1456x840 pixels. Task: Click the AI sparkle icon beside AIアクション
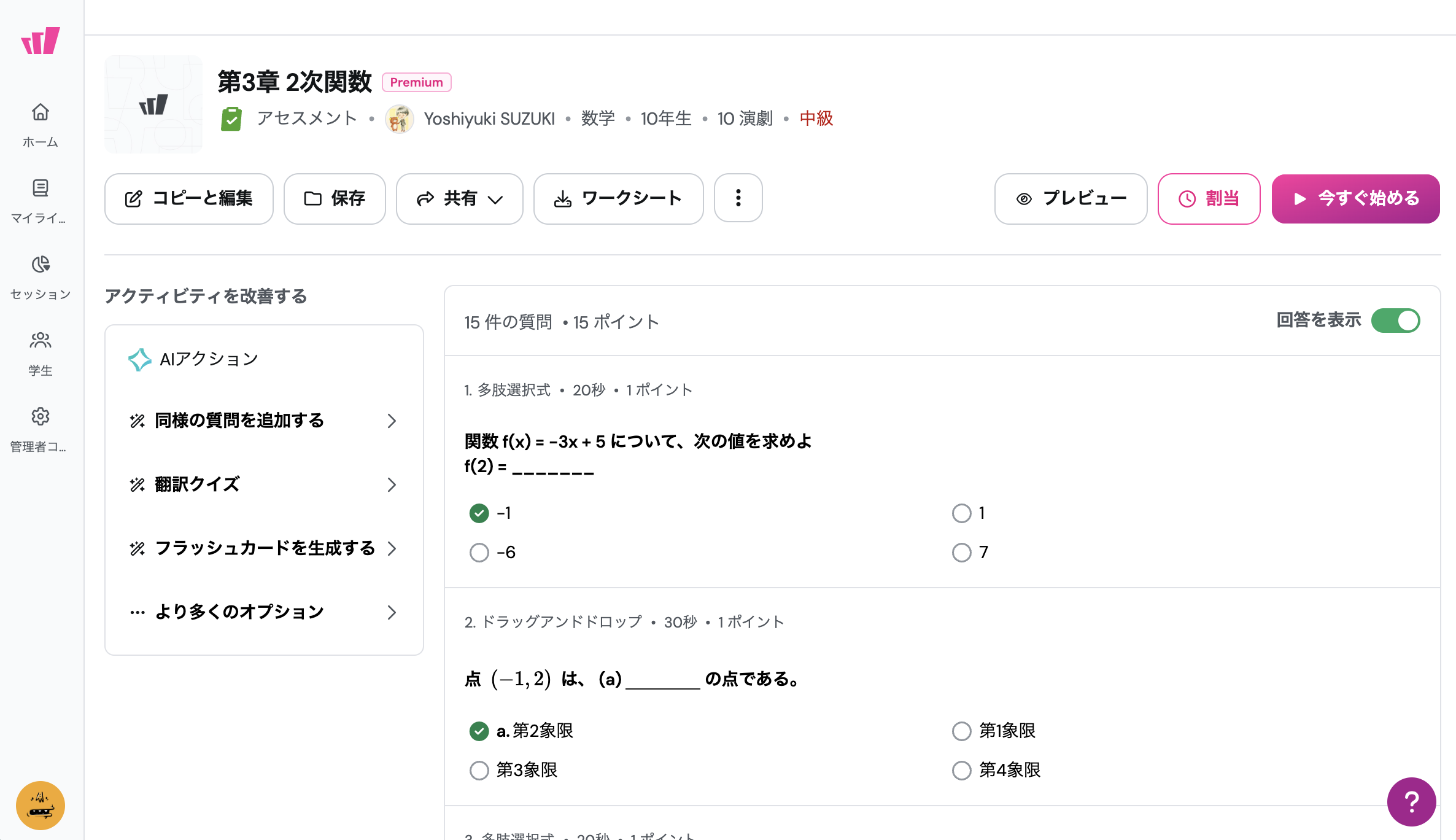click(140, 360)
